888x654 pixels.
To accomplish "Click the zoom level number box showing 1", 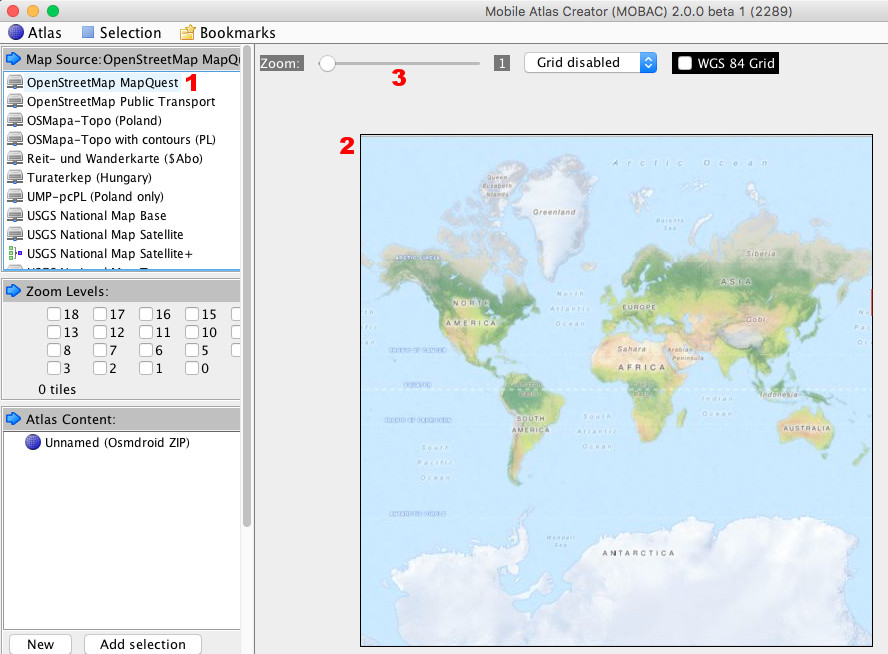I will (502, 63).
